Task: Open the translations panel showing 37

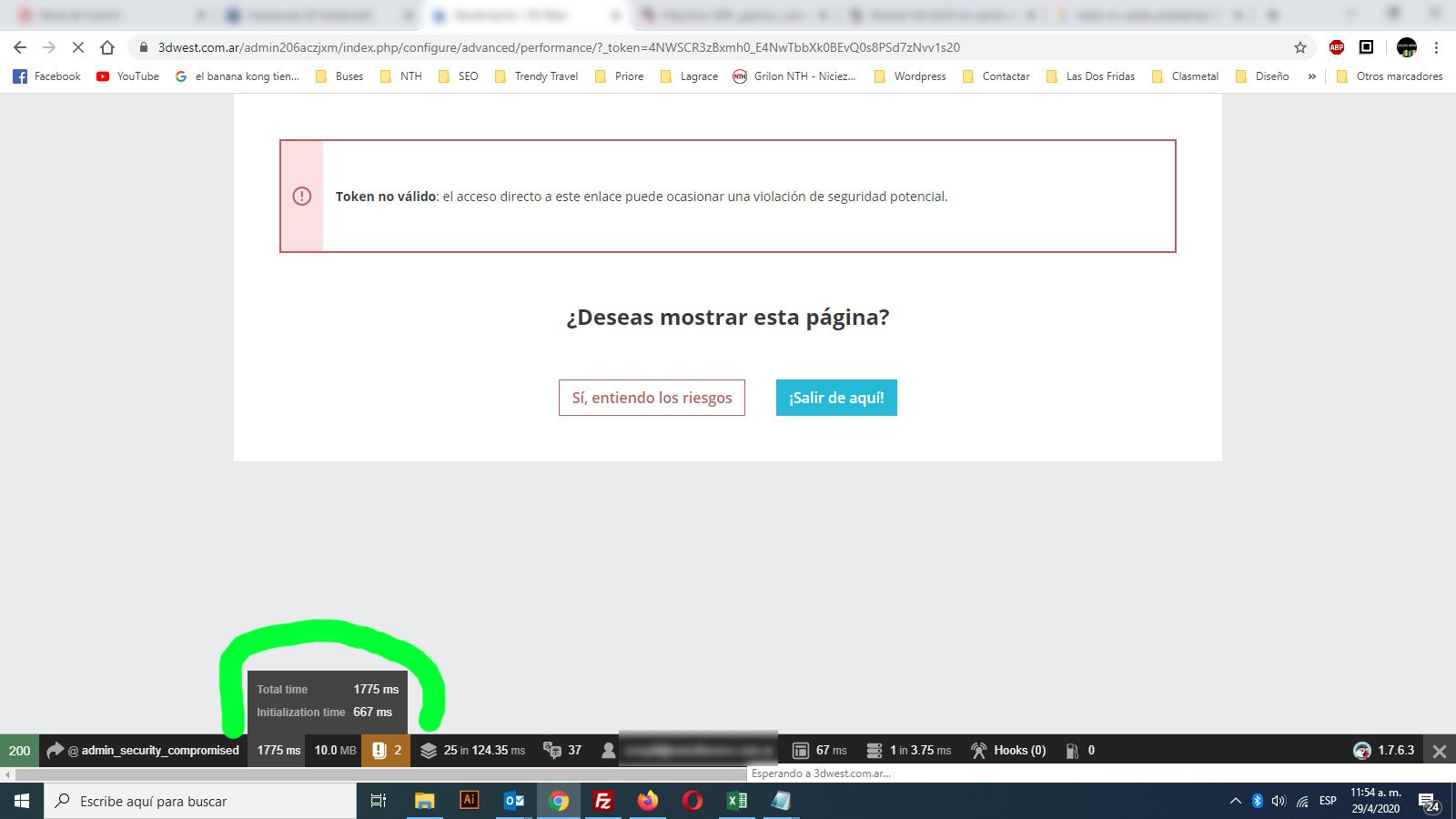Action: click(x=562, y=750)
